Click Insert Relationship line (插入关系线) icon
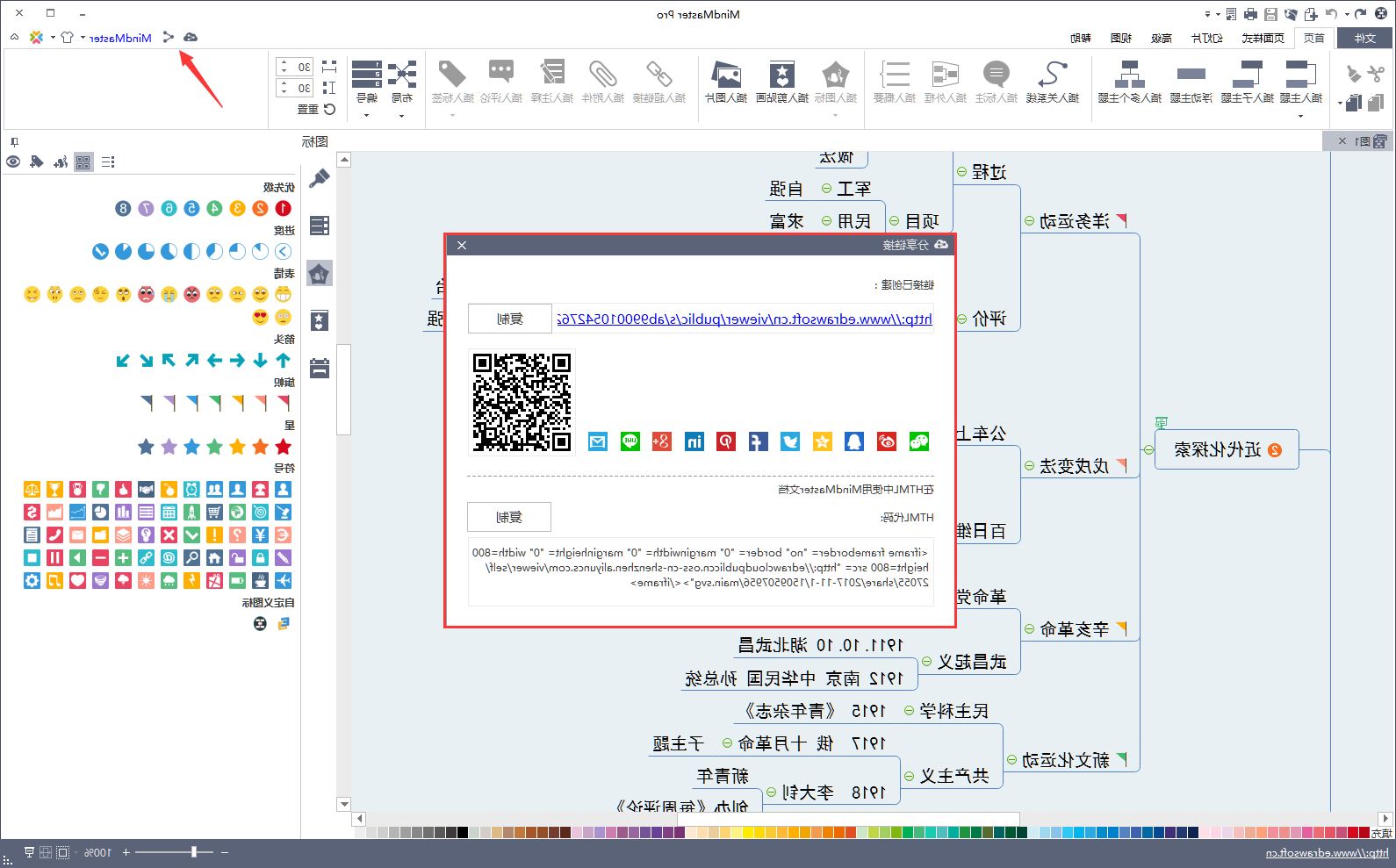This screenshot has height=868, width=1396. click(x=1053, y=82)
